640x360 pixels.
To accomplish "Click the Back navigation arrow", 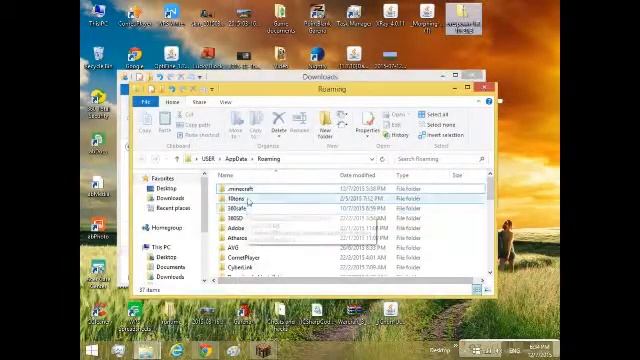I will (142, 159).
